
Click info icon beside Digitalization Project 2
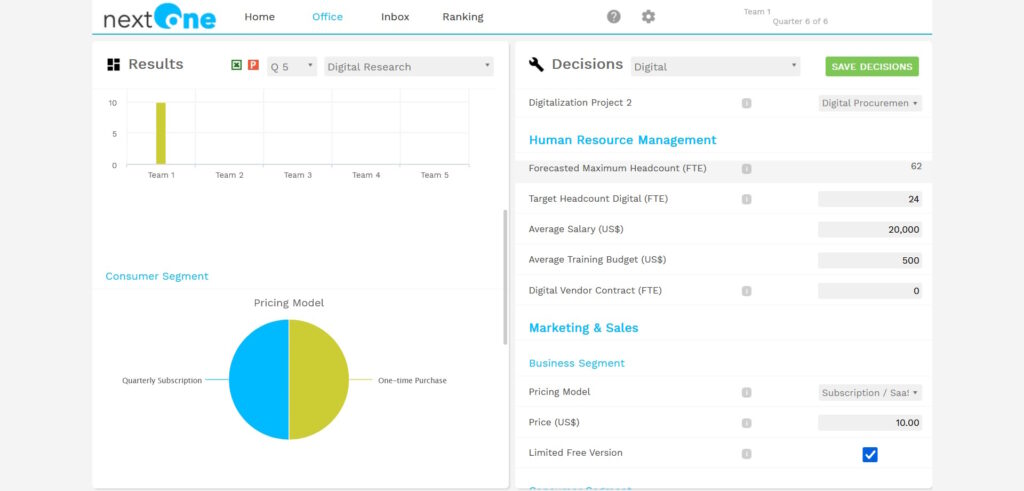[746, 103]
